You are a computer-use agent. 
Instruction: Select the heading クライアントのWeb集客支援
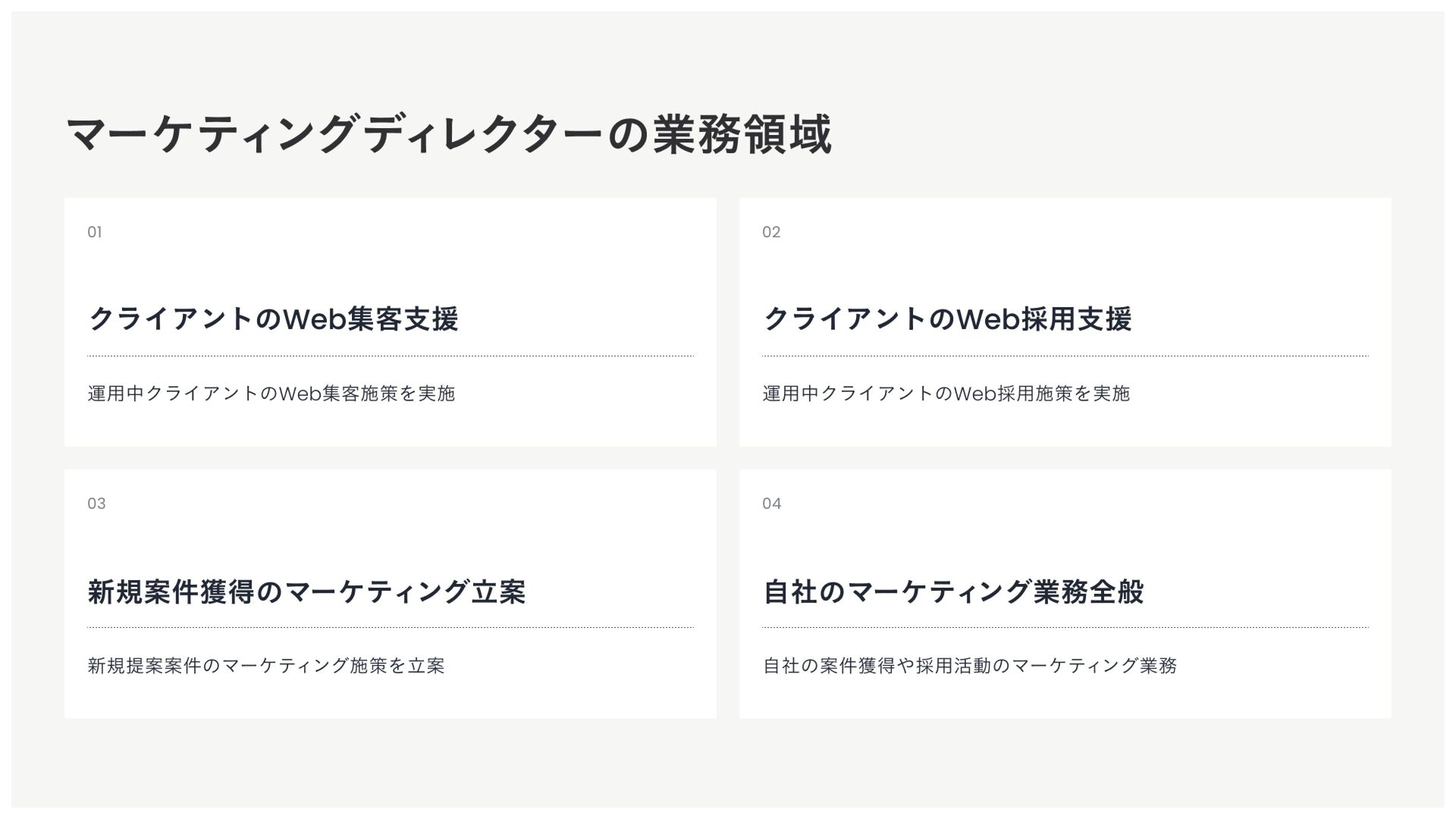(273, 319)
